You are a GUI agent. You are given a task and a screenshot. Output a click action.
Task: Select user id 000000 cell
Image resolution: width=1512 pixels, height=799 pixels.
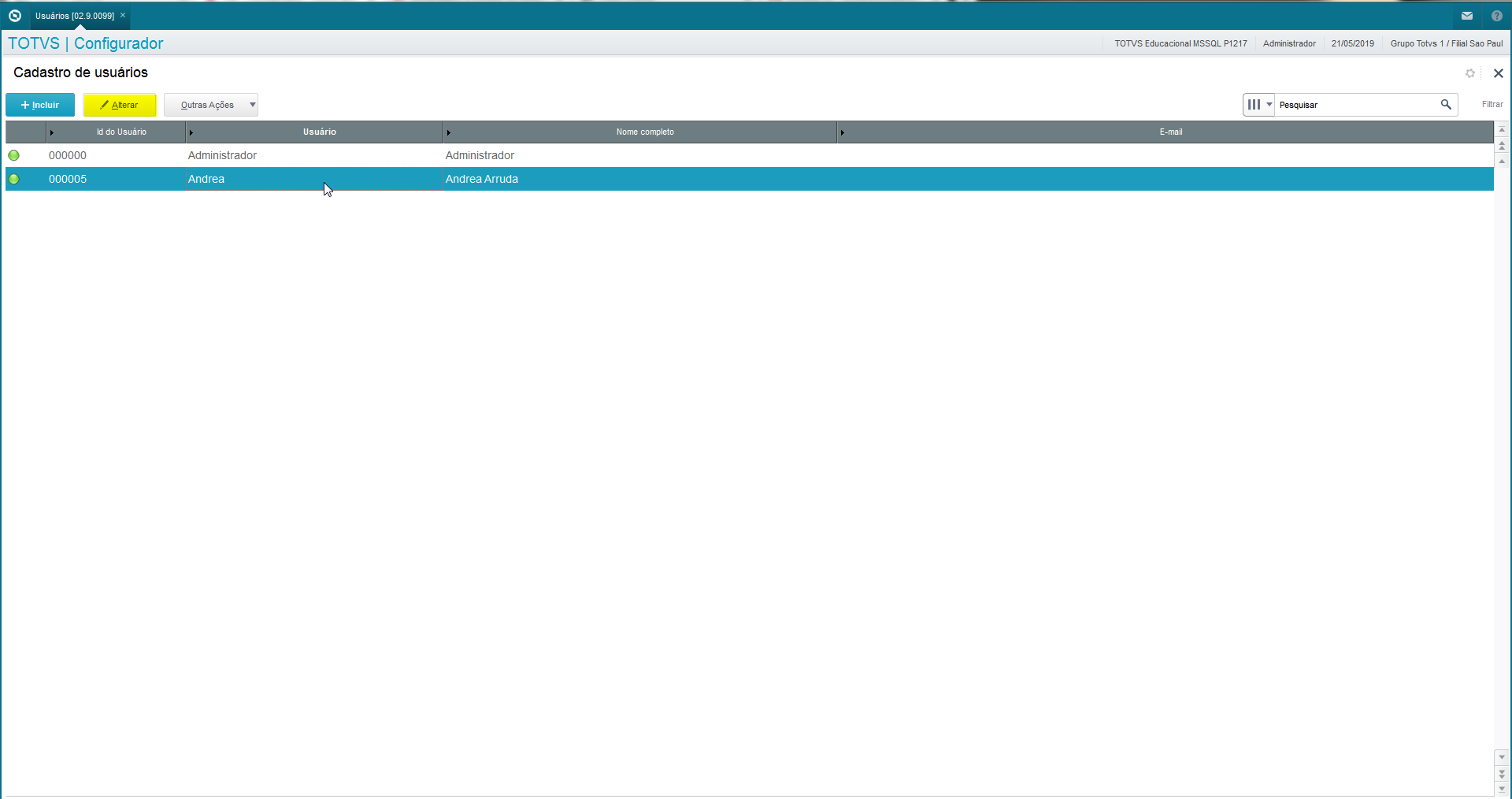pyautogui.click(x=68, y=155)
